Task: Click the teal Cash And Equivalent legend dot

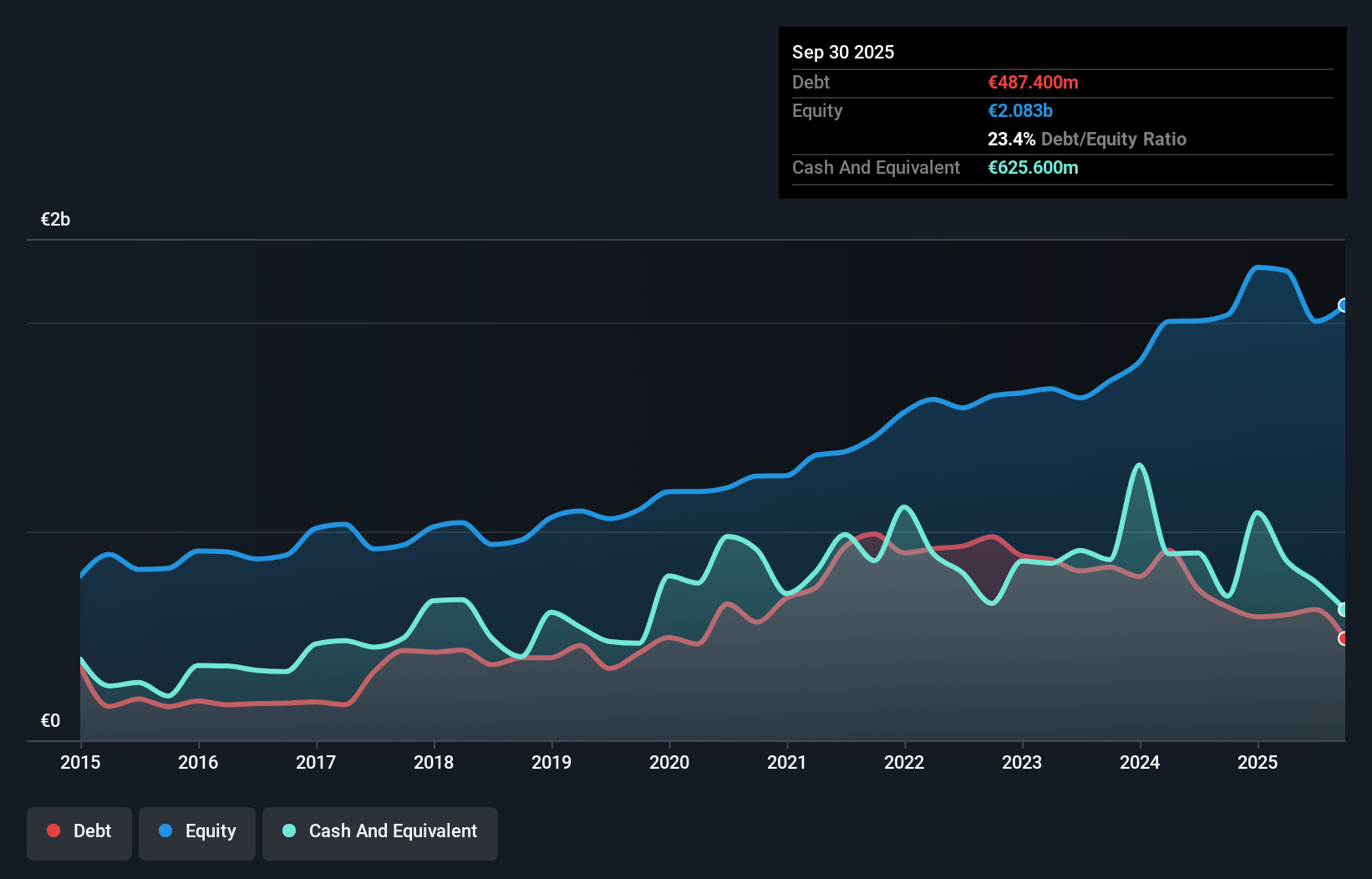Action: point(287,831)
